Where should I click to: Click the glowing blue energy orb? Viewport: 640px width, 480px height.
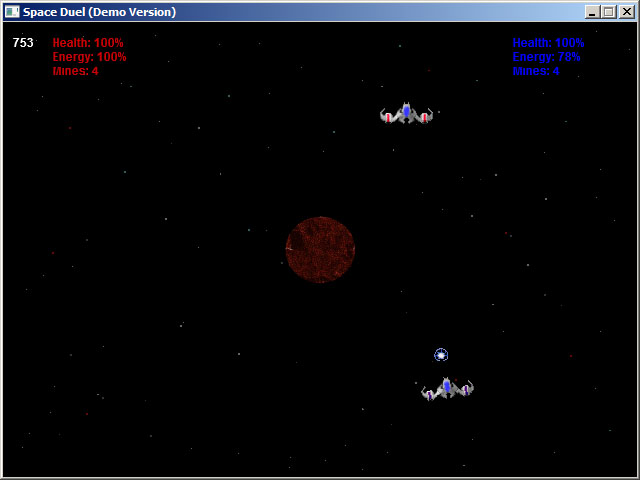441,355
